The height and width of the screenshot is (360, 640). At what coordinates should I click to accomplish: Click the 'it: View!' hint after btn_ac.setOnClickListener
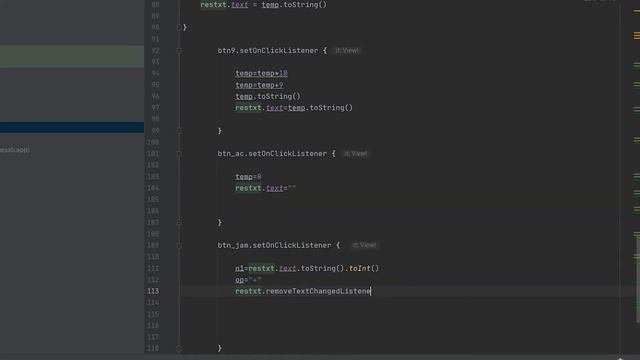coord(356,153)
